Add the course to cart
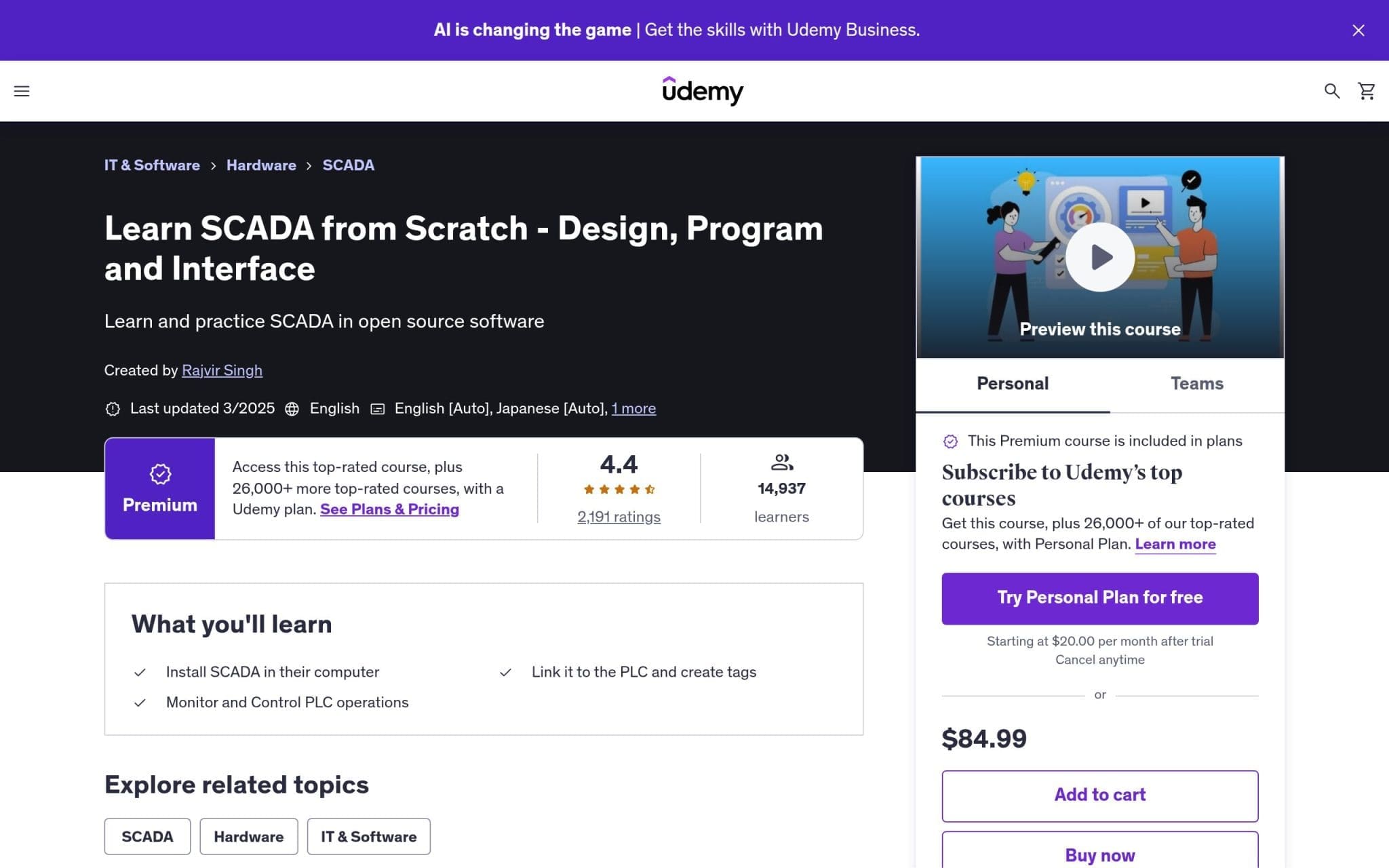The image size is (1389, 868). (1100, 795)
